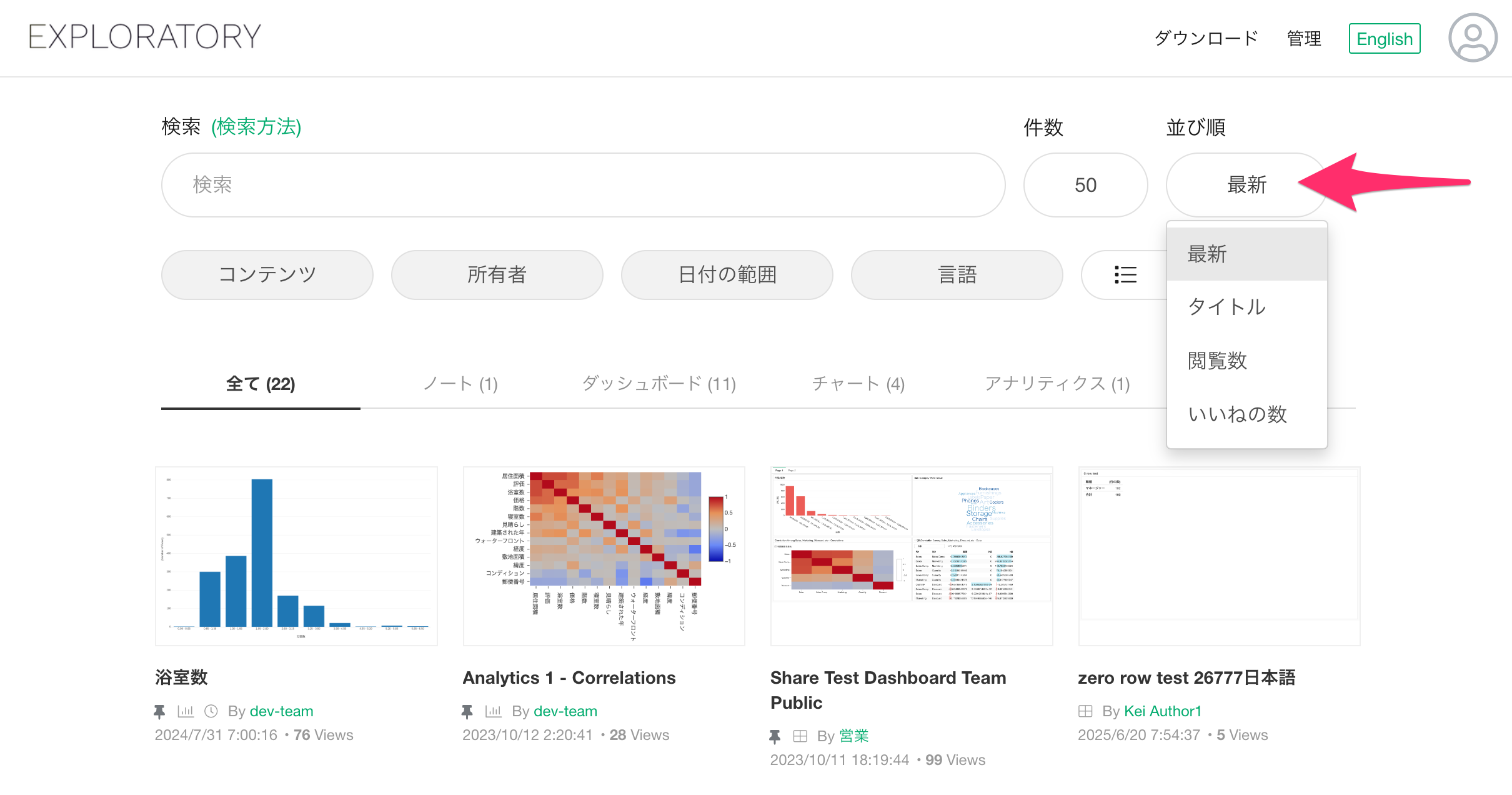Open zero row test 26777日本語 title
1512x795 pixels.
click(1186, 677)
